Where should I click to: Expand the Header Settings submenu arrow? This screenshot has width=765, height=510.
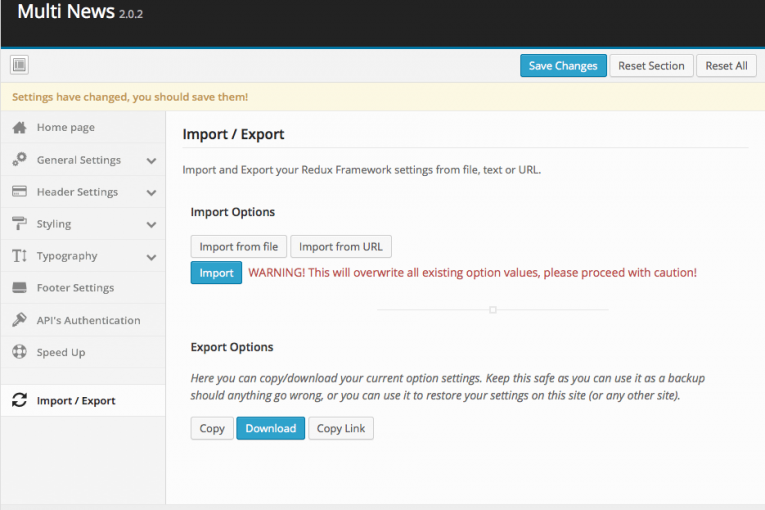click(152, 193)
